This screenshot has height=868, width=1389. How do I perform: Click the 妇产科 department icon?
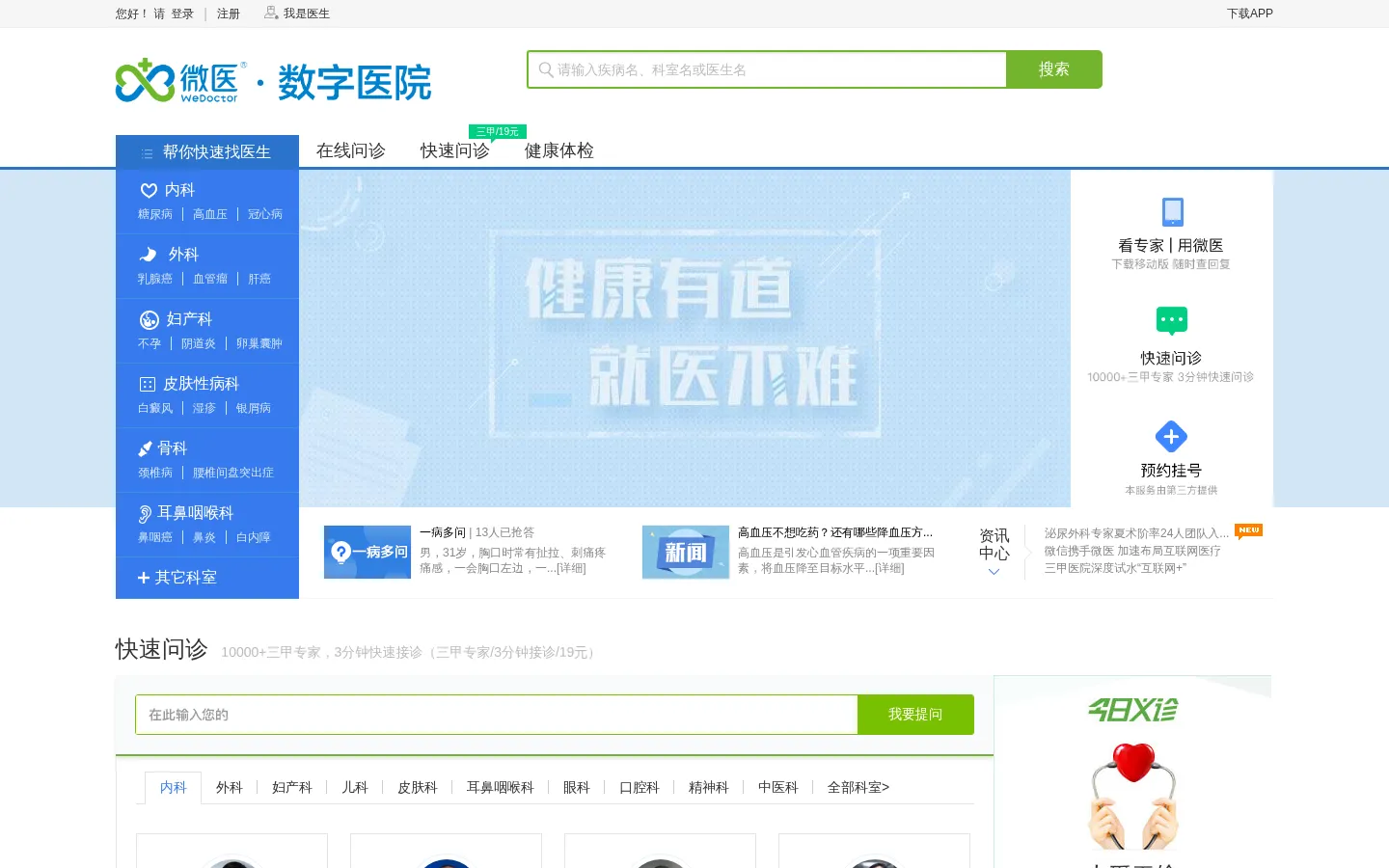150,319
